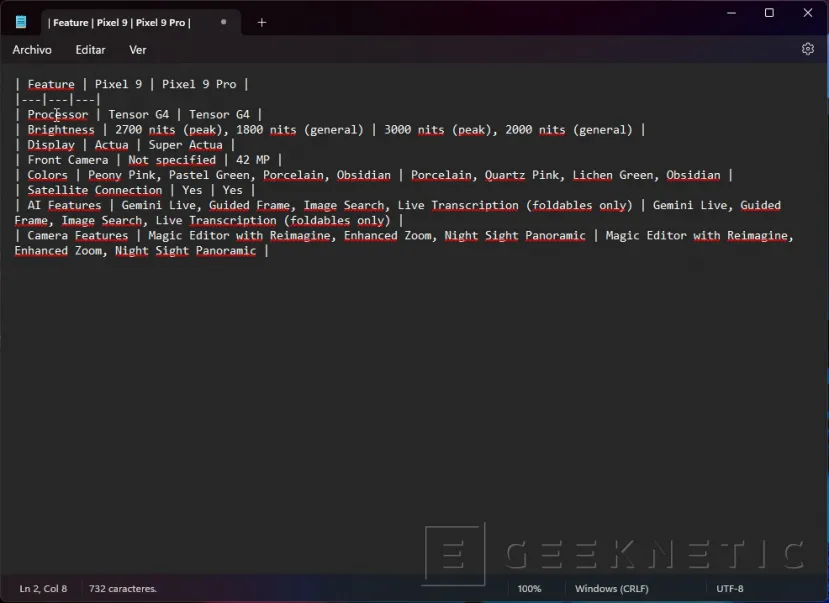Image resolution: width=829 pixels, height=603 pixels.
Task: Add a new tab with plus button
Action: [262, 22]
